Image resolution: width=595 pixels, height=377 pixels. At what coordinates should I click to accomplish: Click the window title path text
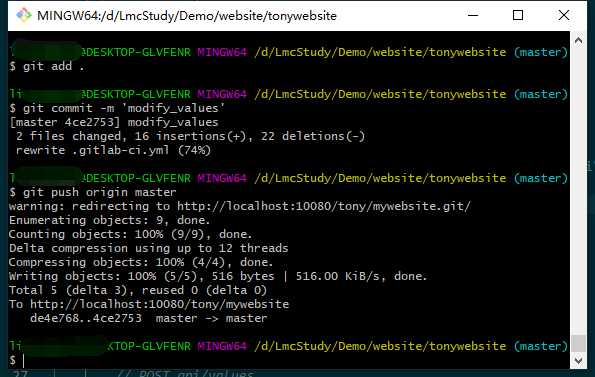coord(187,16)
